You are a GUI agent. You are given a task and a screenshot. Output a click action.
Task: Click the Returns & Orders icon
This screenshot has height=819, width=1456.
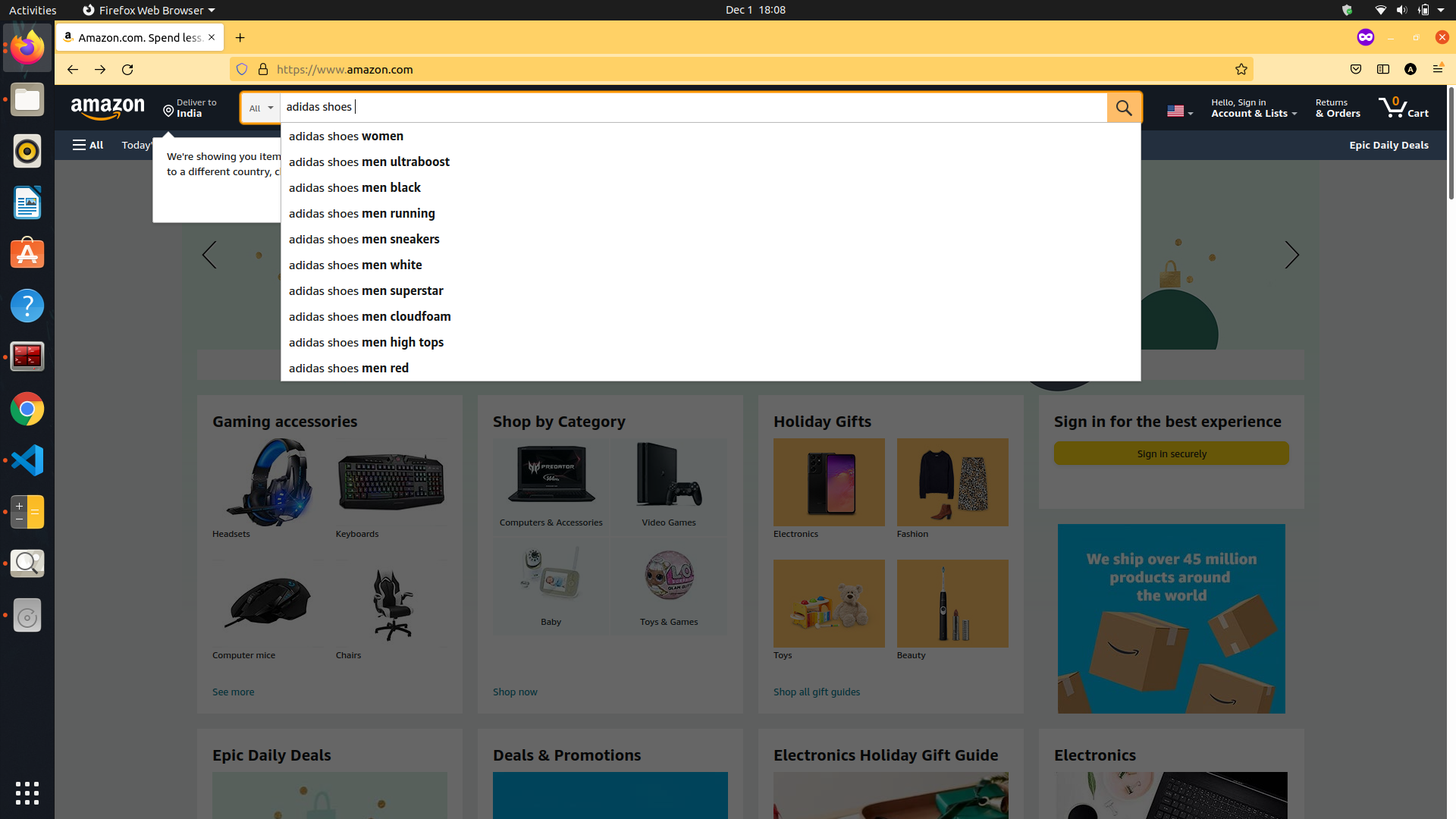click(x=1337, y=107)
